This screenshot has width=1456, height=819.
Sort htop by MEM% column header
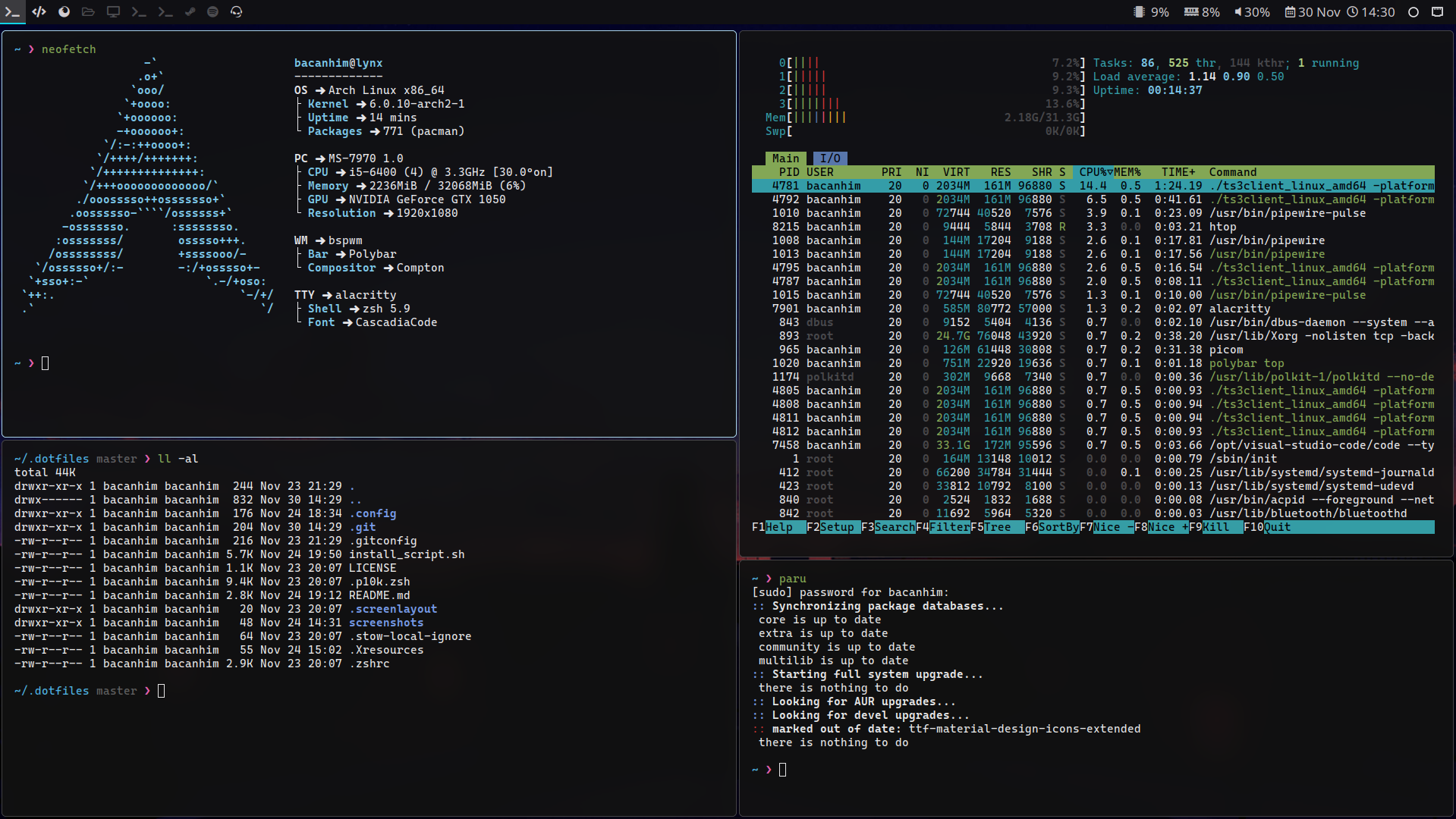[1127, 172]
